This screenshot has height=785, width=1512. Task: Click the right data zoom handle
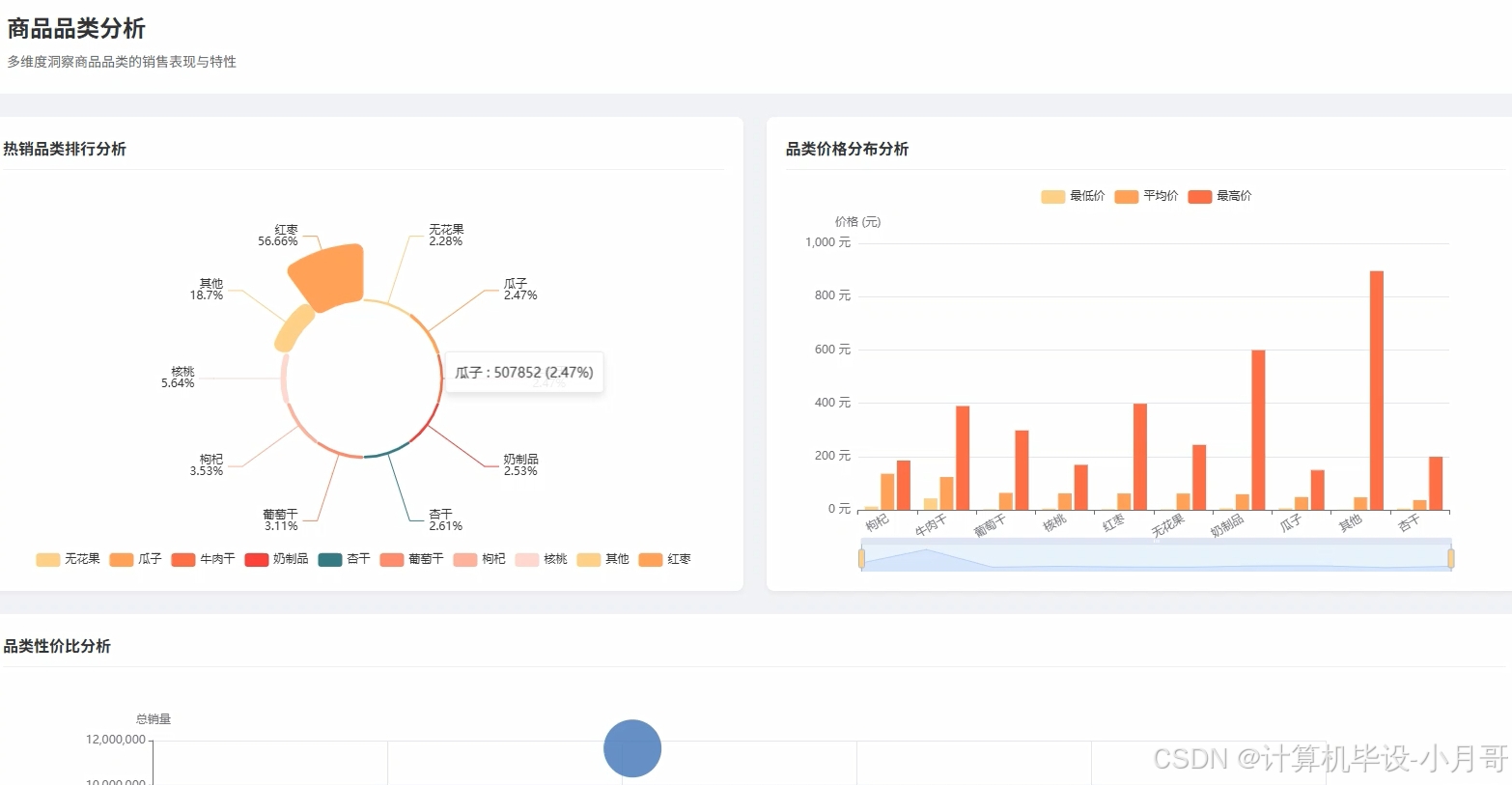(x=1450, y=558)
